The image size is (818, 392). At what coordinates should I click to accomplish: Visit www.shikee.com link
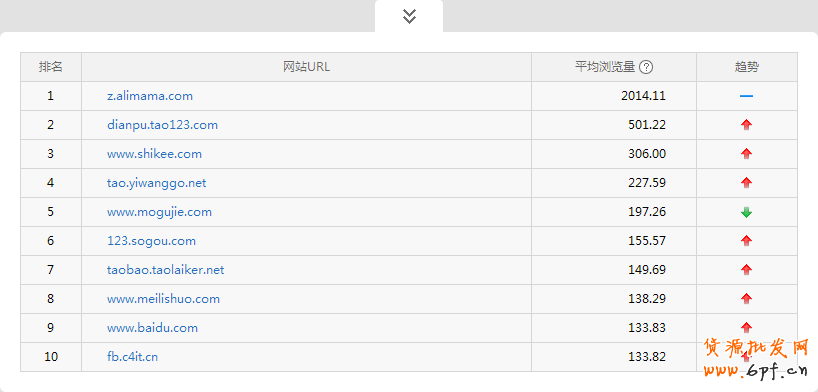tap(154, 154)
